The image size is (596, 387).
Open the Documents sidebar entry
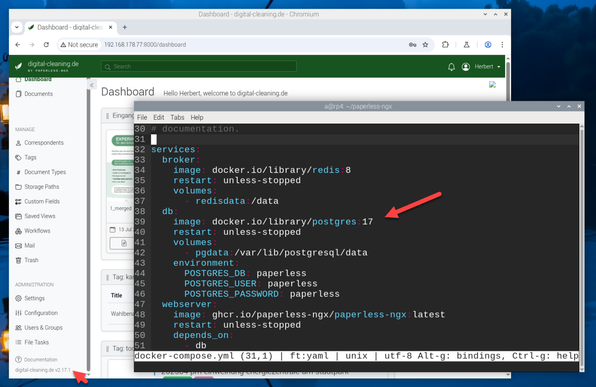34,94
